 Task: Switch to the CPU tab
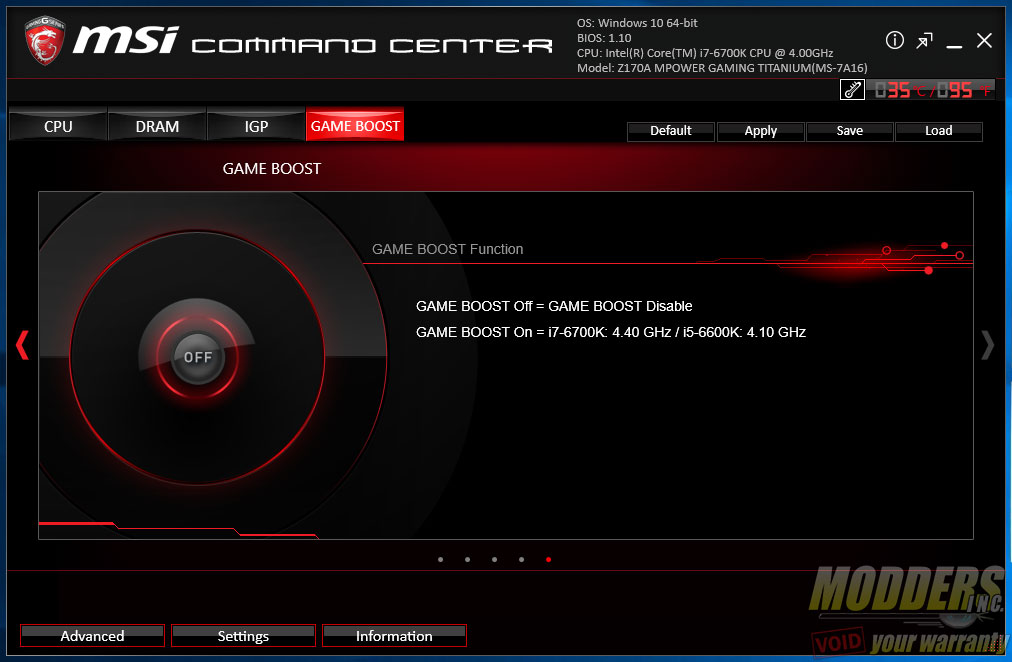58,126
